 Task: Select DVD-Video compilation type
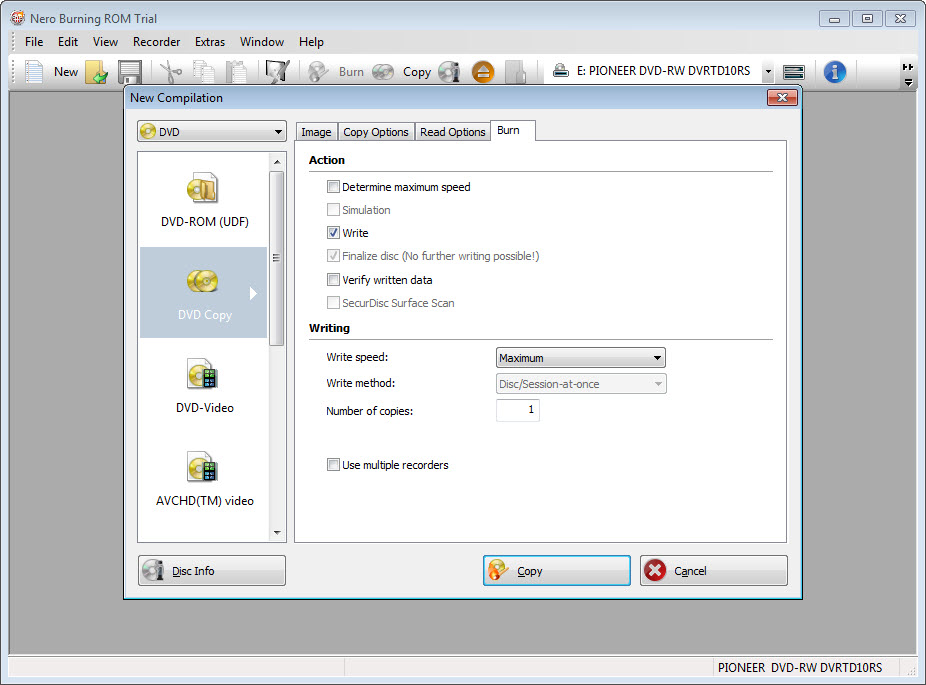204,385
